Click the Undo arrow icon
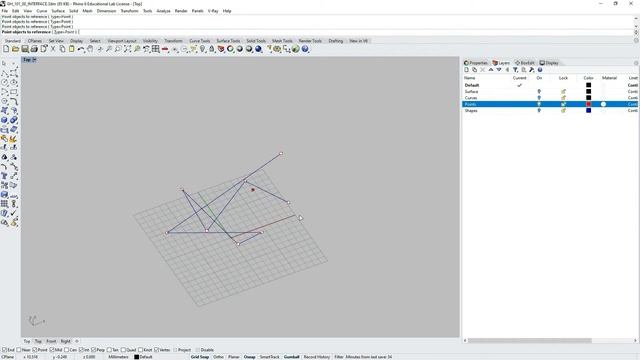This screenshot has width=640, height=360. click(x=81, y=49)
